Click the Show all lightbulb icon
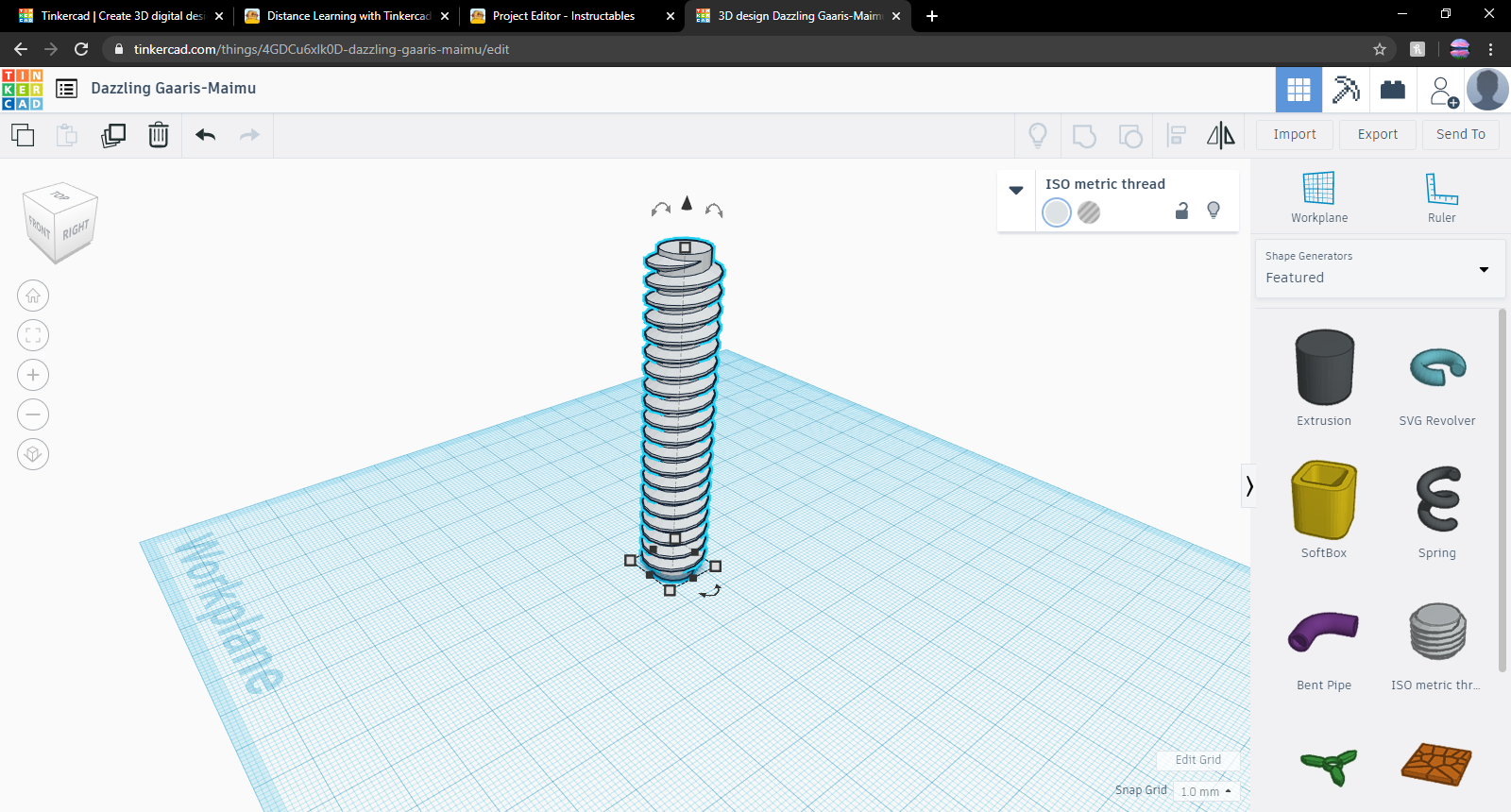 [1038, 136]
